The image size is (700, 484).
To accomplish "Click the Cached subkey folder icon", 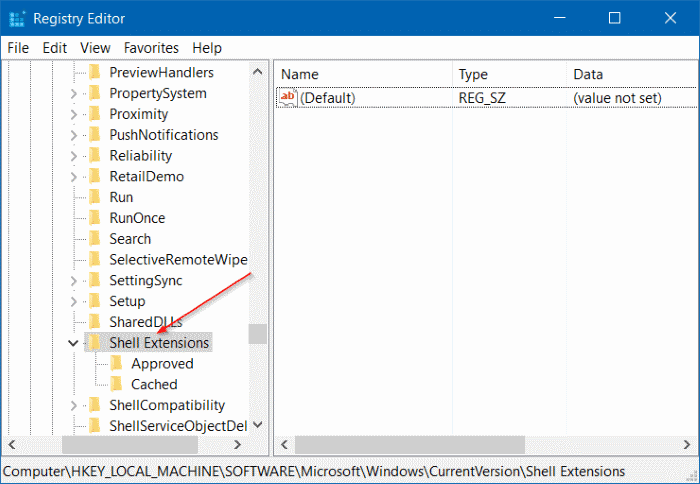I will coord(116,384).
